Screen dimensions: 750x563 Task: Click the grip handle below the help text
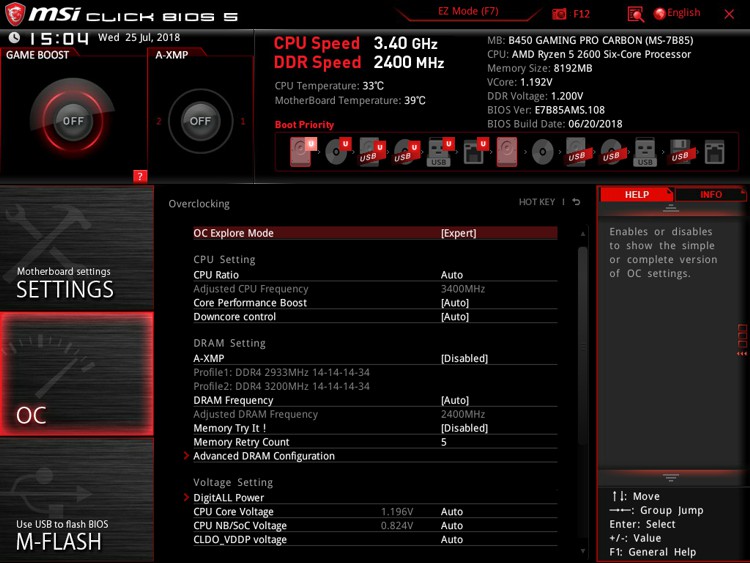(671, 477)
